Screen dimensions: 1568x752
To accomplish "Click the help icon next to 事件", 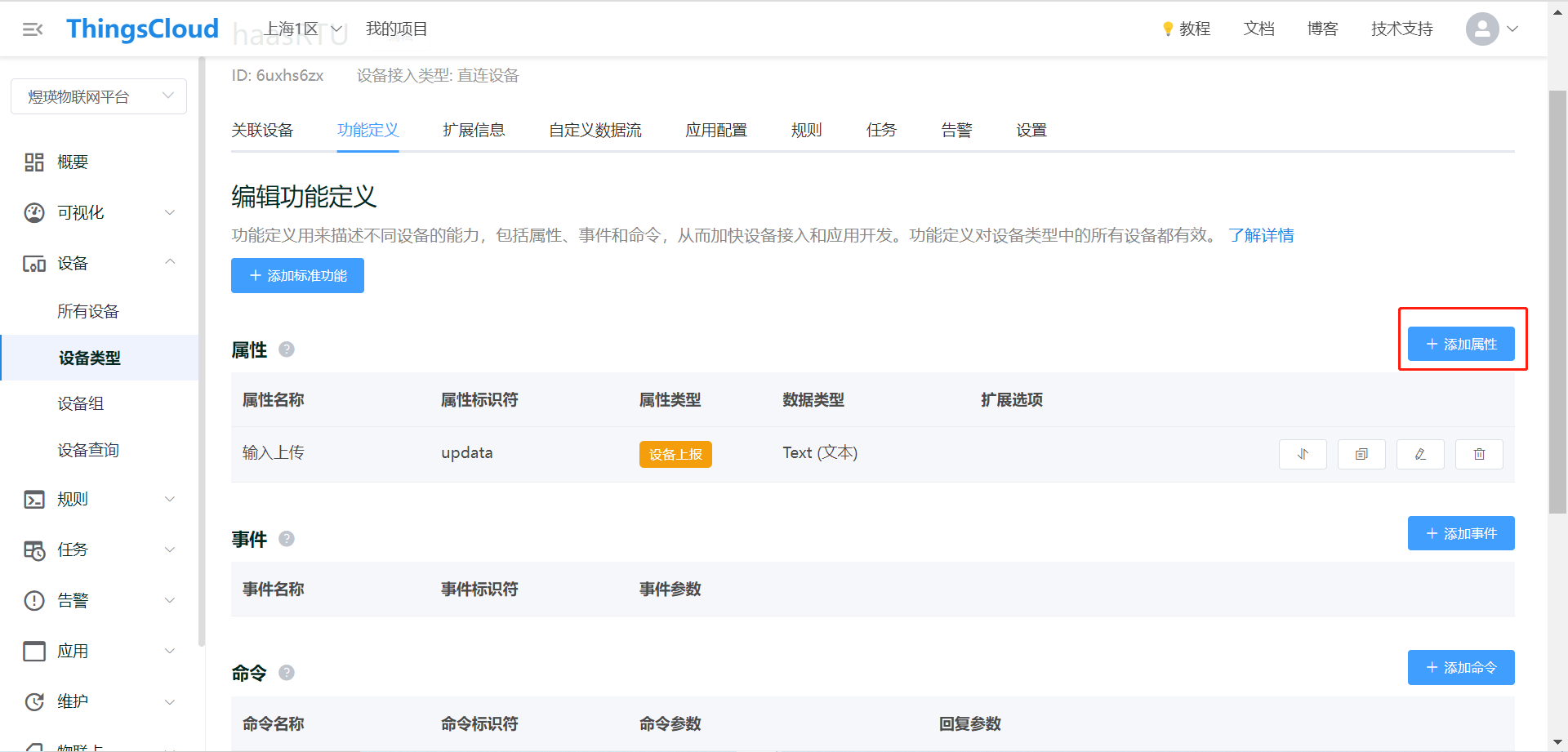I will [287, 539].
